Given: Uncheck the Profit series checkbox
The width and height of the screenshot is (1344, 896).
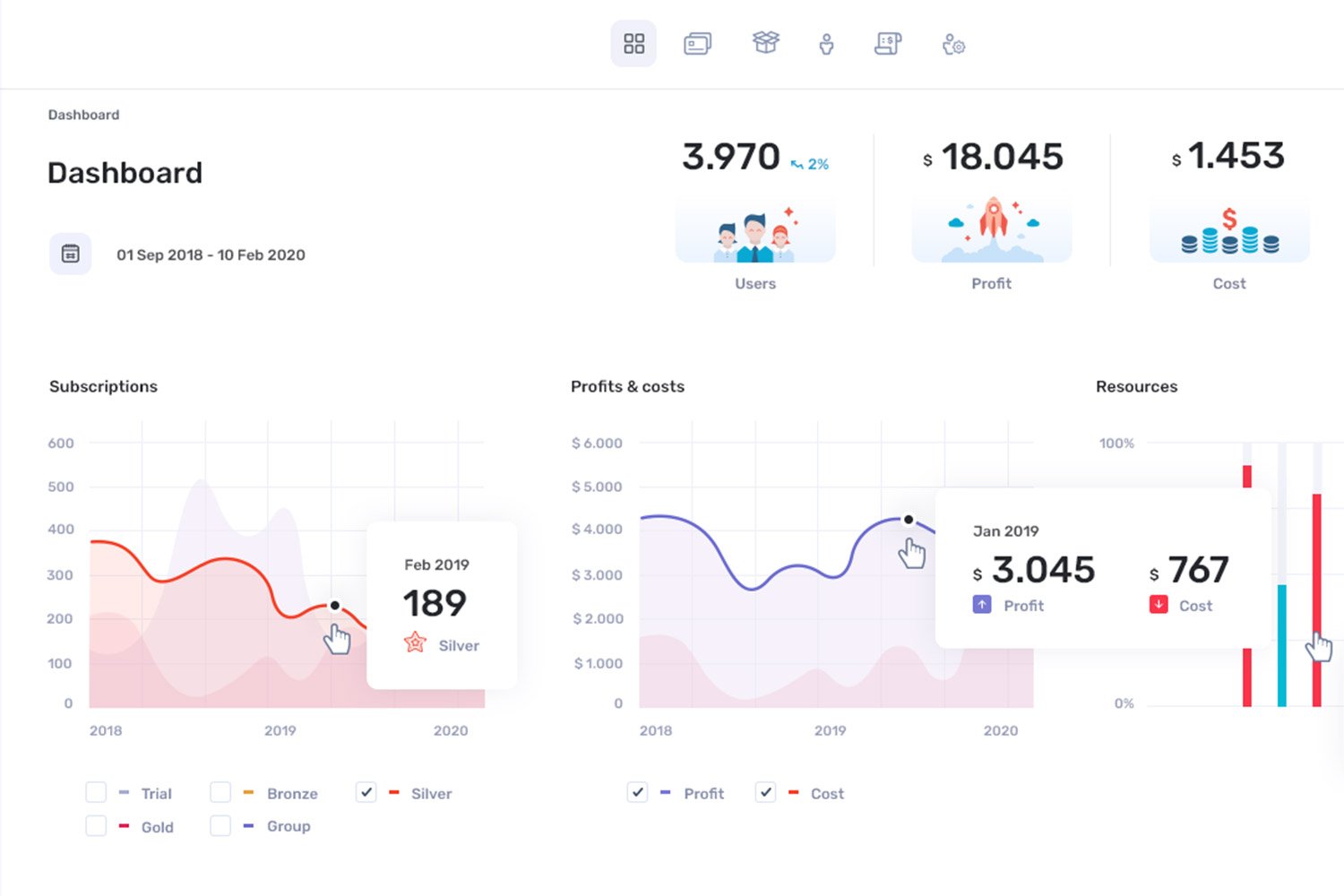Looking at the screenshot, I should coord(637,793).
